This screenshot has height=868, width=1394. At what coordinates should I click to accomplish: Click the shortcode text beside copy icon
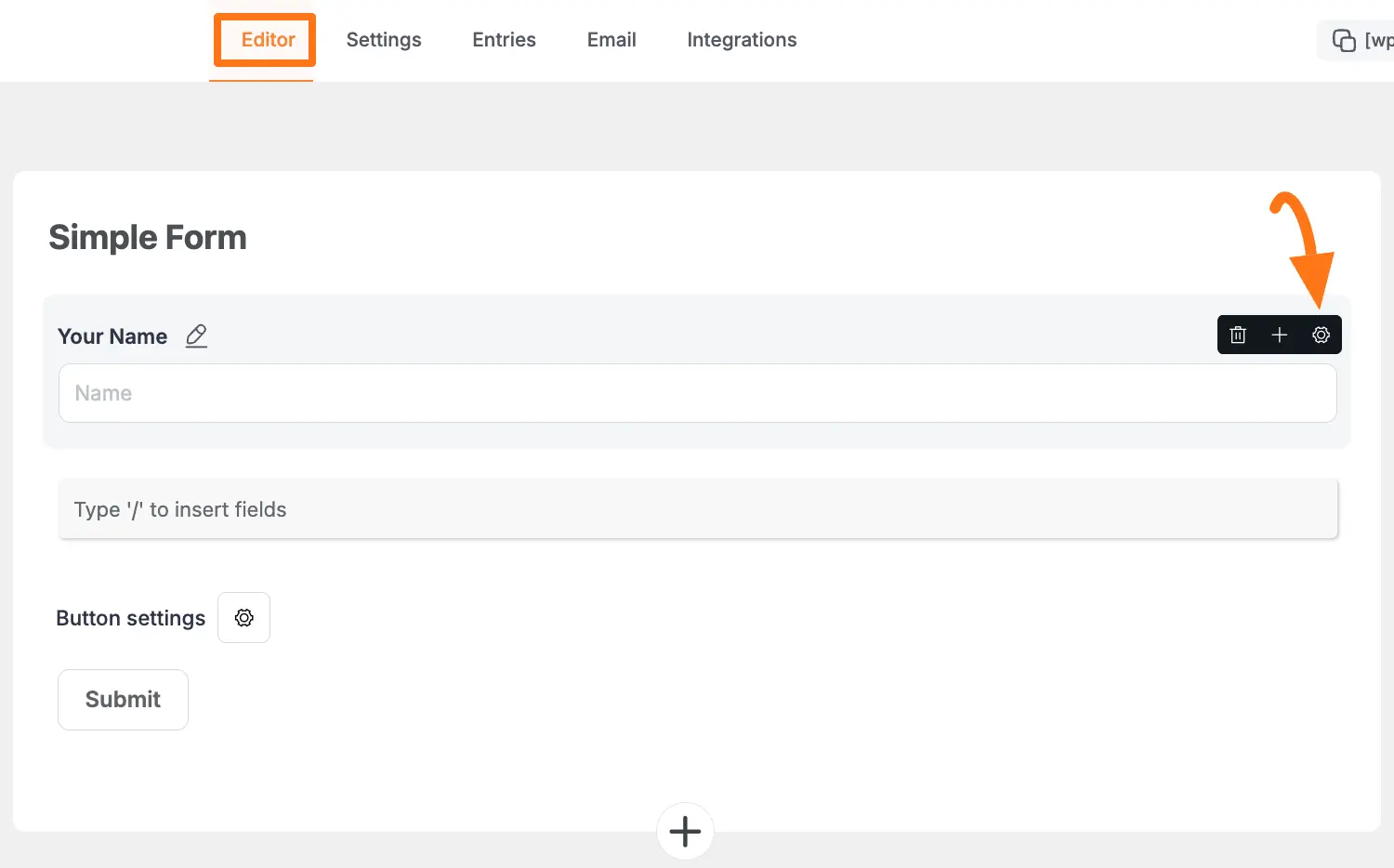(1378, 40)
